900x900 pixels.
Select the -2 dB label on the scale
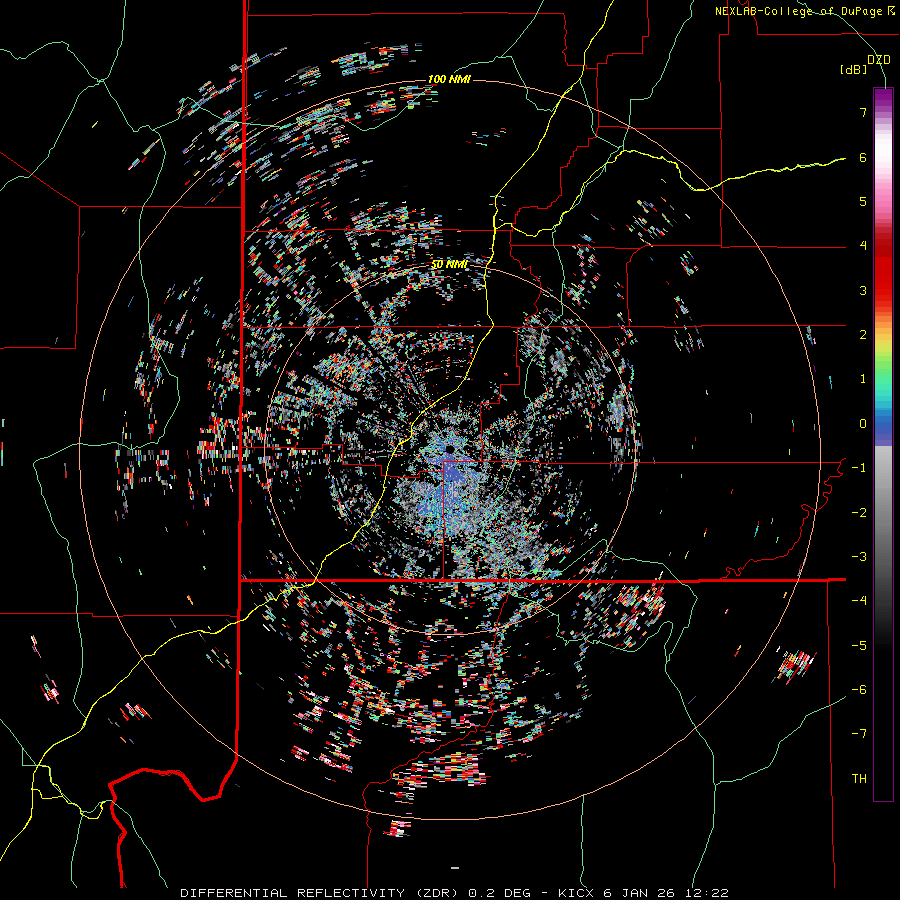[859, 512]
